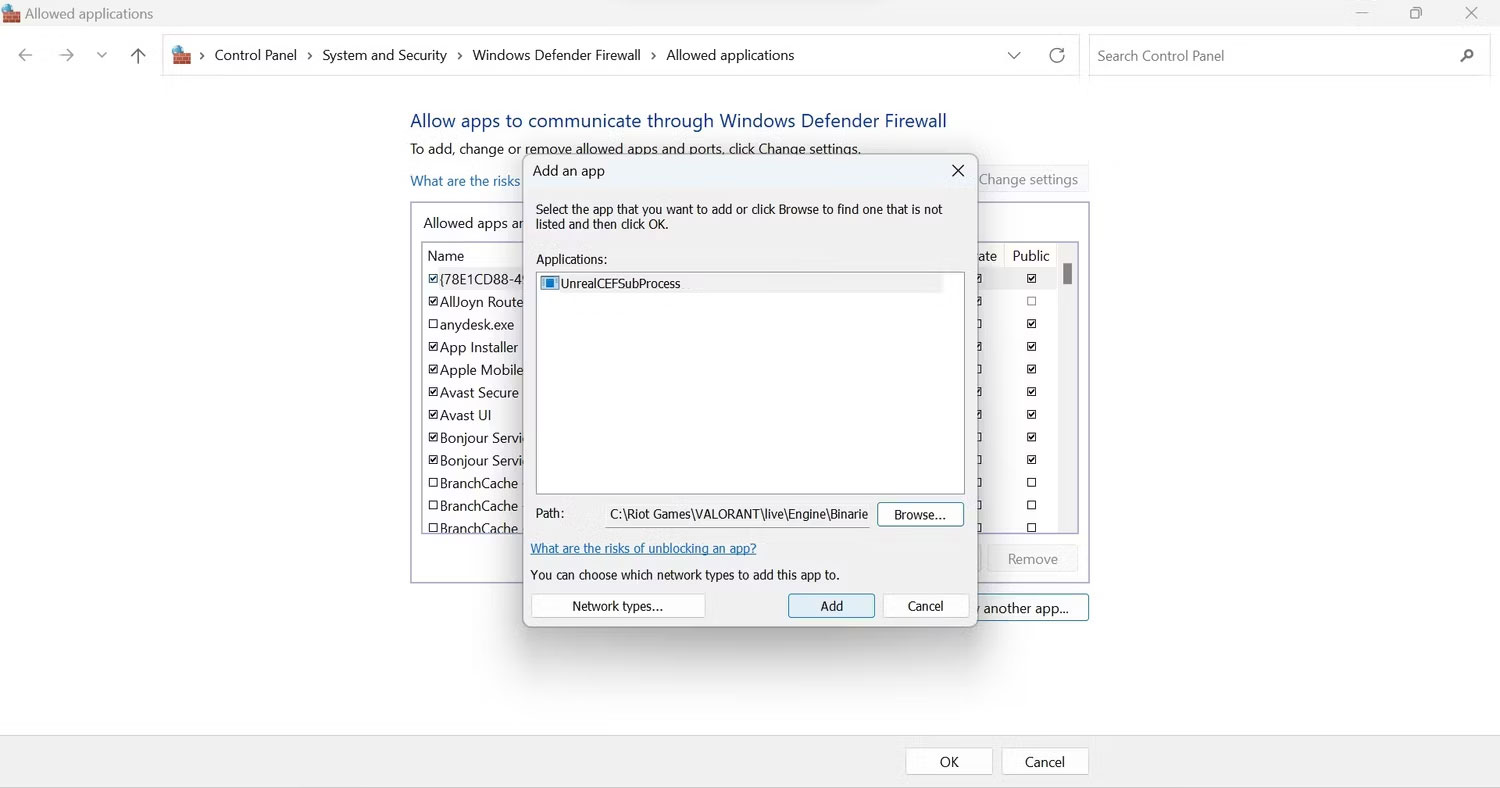
Task: Toggle the Apple Mobile checkbox
Action: point(433,369)
